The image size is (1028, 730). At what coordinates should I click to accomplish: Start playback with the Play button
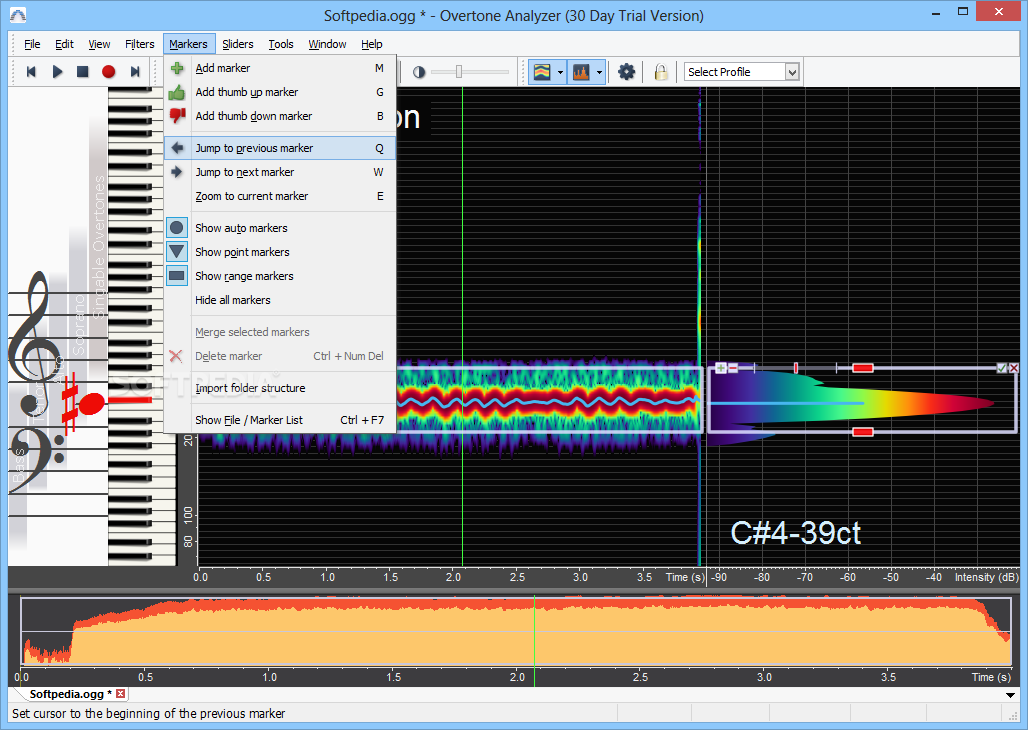click(x=57, y=71)
